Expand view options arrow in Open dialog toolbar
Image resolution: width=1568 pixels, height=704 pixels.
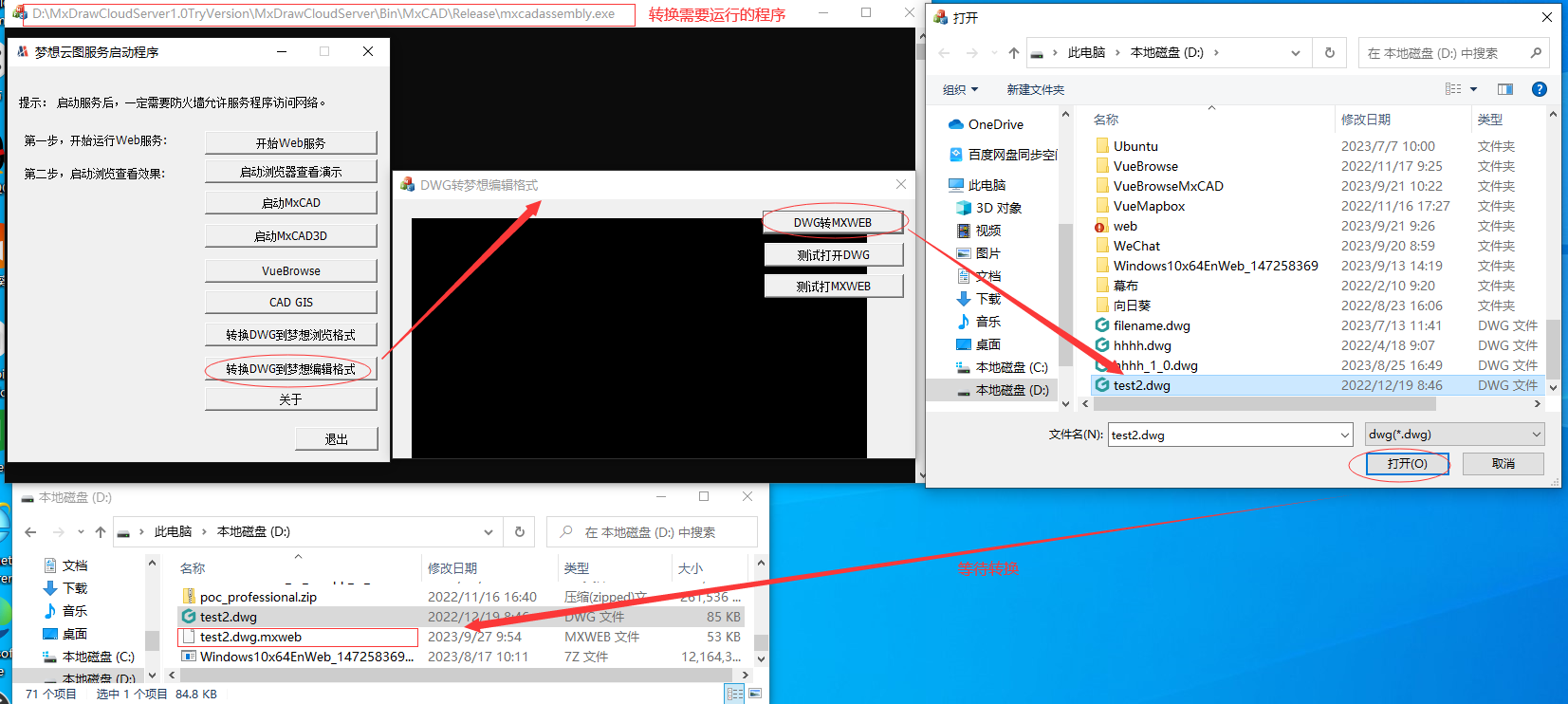pyautogui.click(x=1474, y=89)
